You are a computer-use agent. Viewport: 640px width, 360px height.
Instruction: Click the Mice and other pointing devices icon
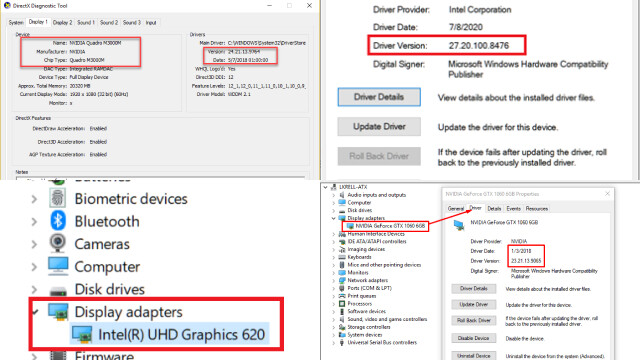[x=342, y=264]
